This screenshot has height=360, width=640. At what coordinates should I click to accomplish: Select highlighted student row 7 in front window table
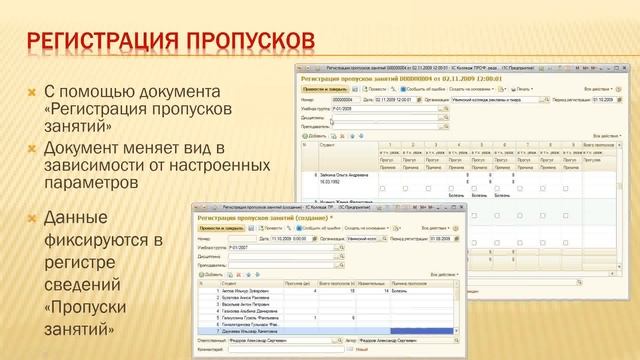click(325, 331)
